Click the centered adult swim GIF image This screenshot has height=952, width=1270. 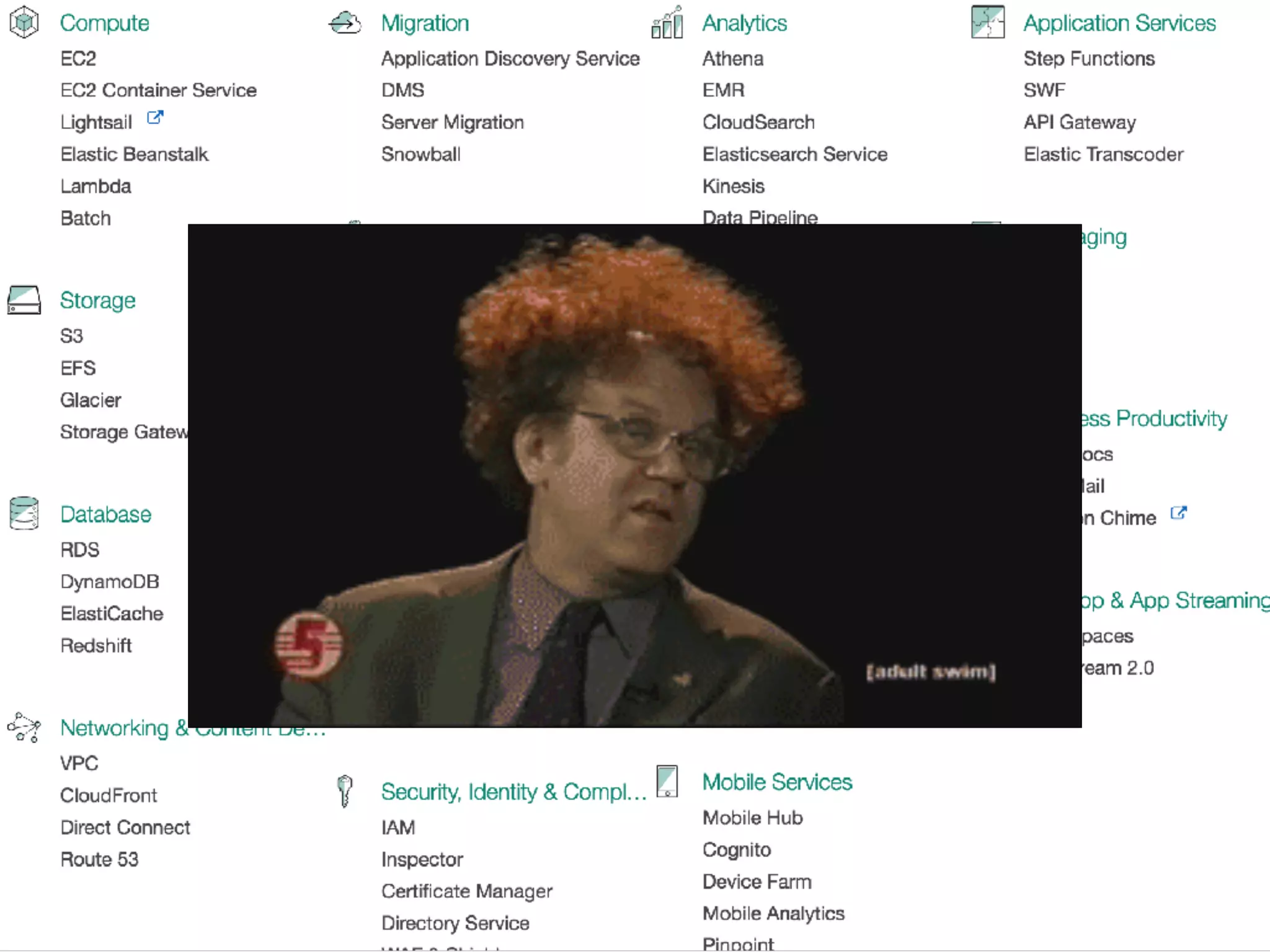click(x=634, y=475)
